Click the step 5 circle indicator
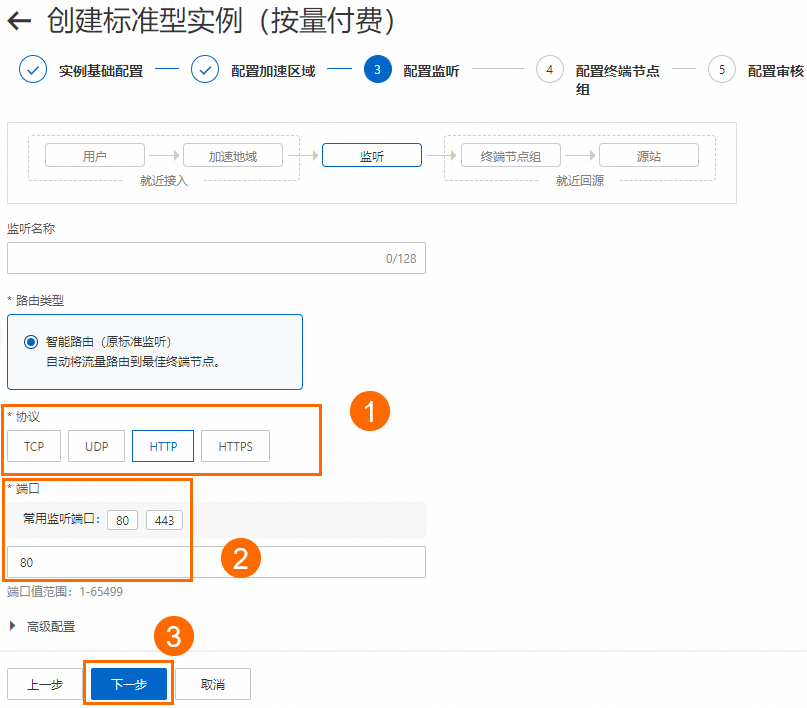 tap(723, 70)
